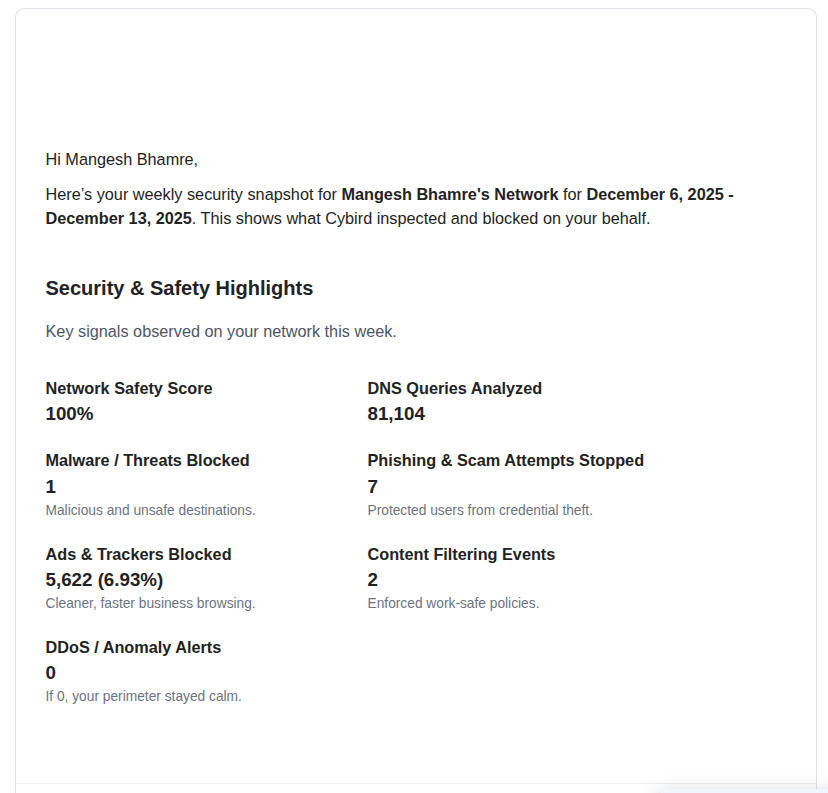Viewport: 828px width, 793px height.
Task: Click the "DDoS / Anomaly Alerts" label
Action: point(133,647)
